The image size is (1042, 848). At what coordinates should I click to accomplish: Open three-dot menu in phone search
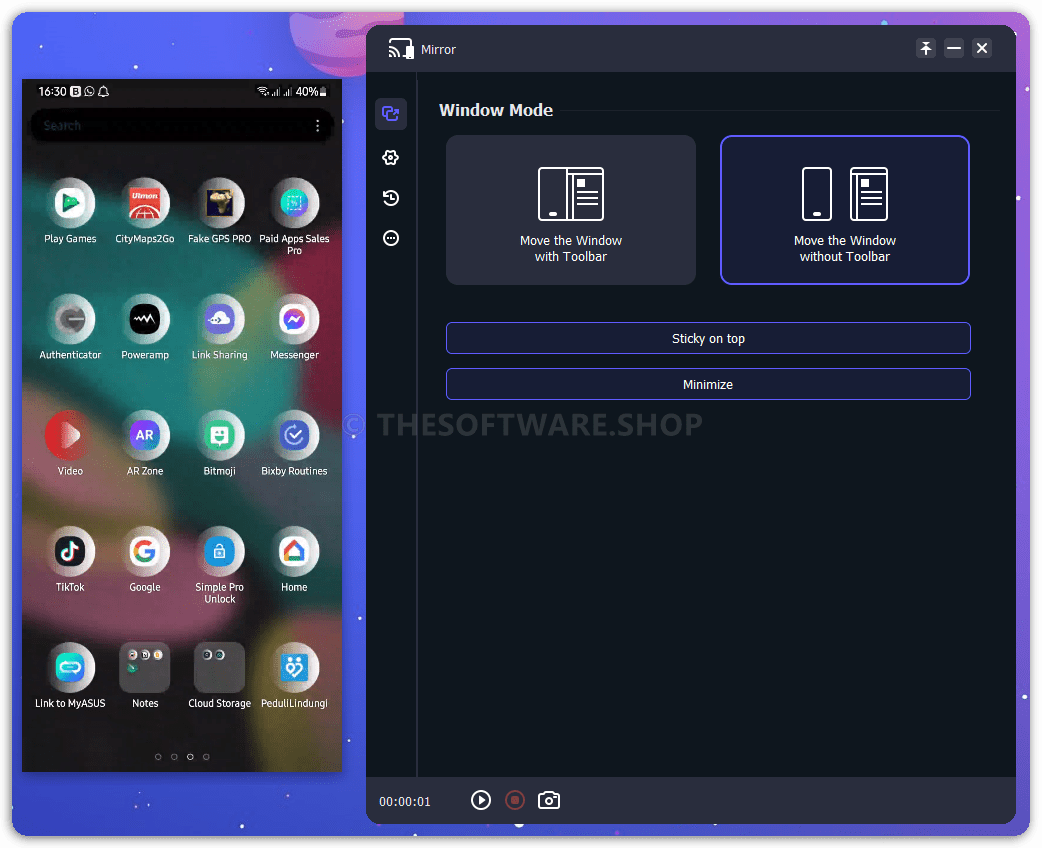click(318, 126)
